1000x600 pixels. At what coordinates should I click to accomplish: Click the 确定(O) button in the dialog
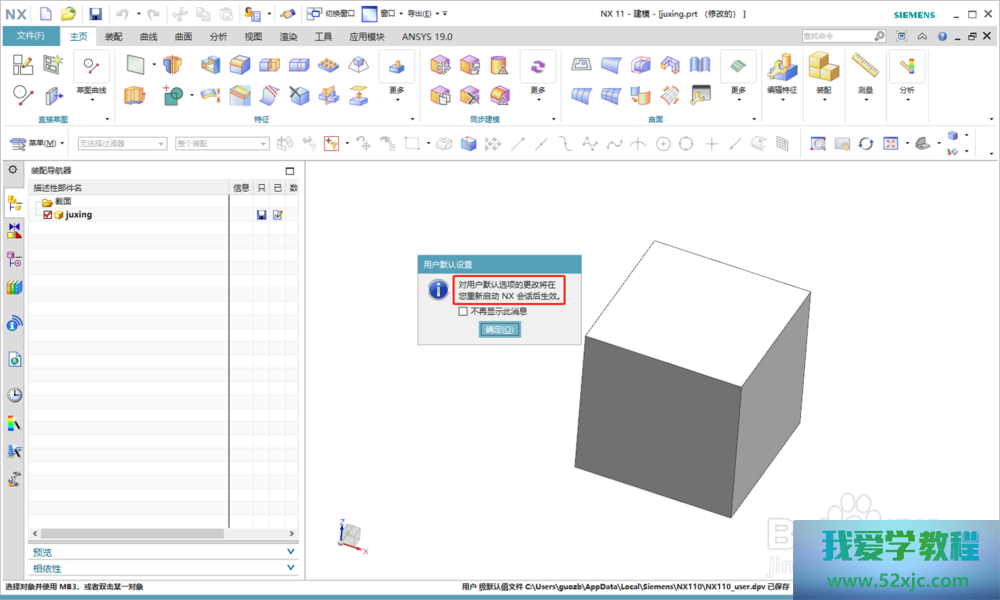[x=499, y=329]
